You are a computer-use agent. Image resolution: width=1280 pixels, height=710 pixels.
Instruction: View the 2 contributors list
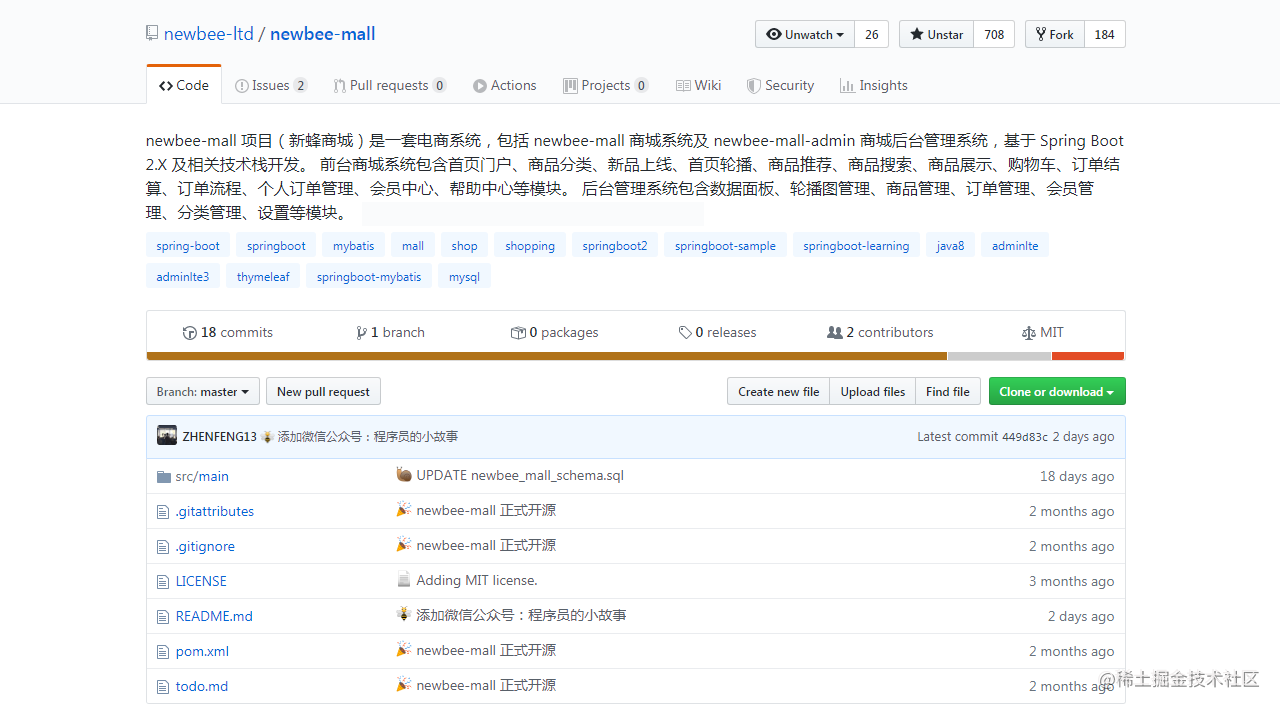coord(880,333)
